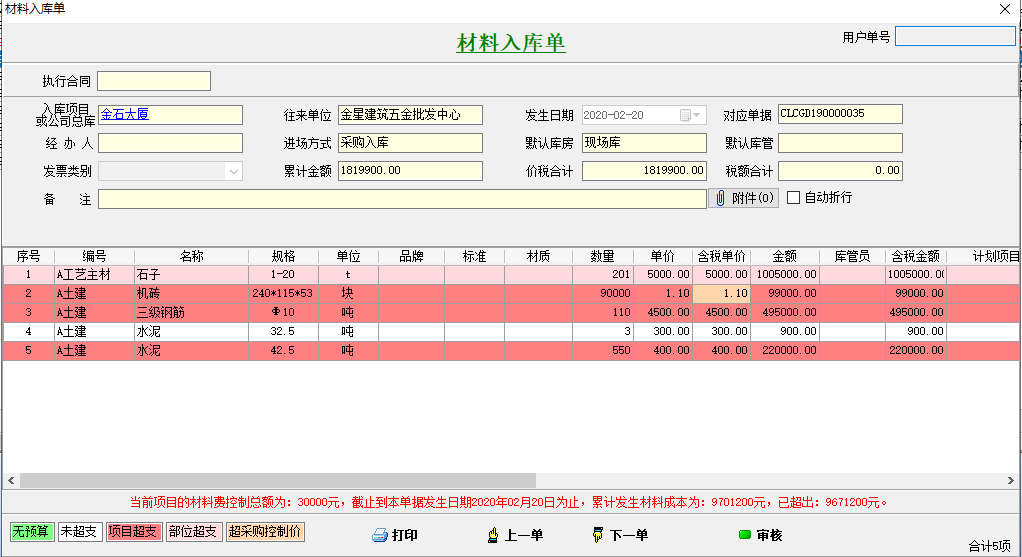Click the 无预算 legend swatch
Viewport: 1022px width, 557px height.
[32, 532]
